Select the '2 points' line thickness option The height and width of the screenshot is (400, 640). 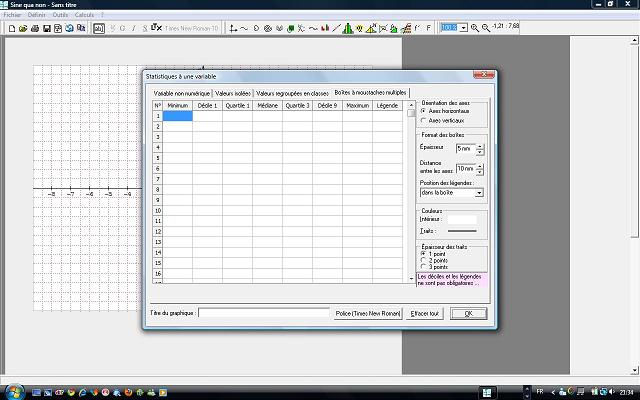pos(422,260)
